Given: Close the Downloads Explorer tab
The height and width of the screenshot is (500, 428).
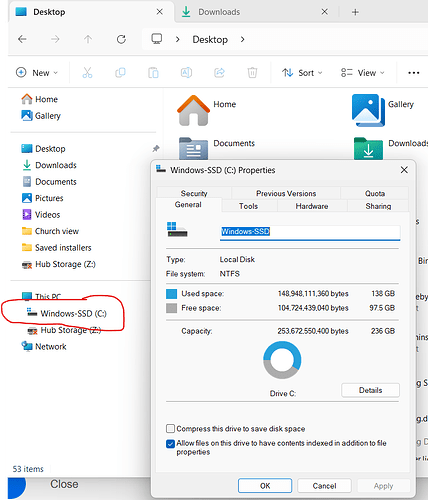Looking at the screenshot, I should (x=324, y=12).
